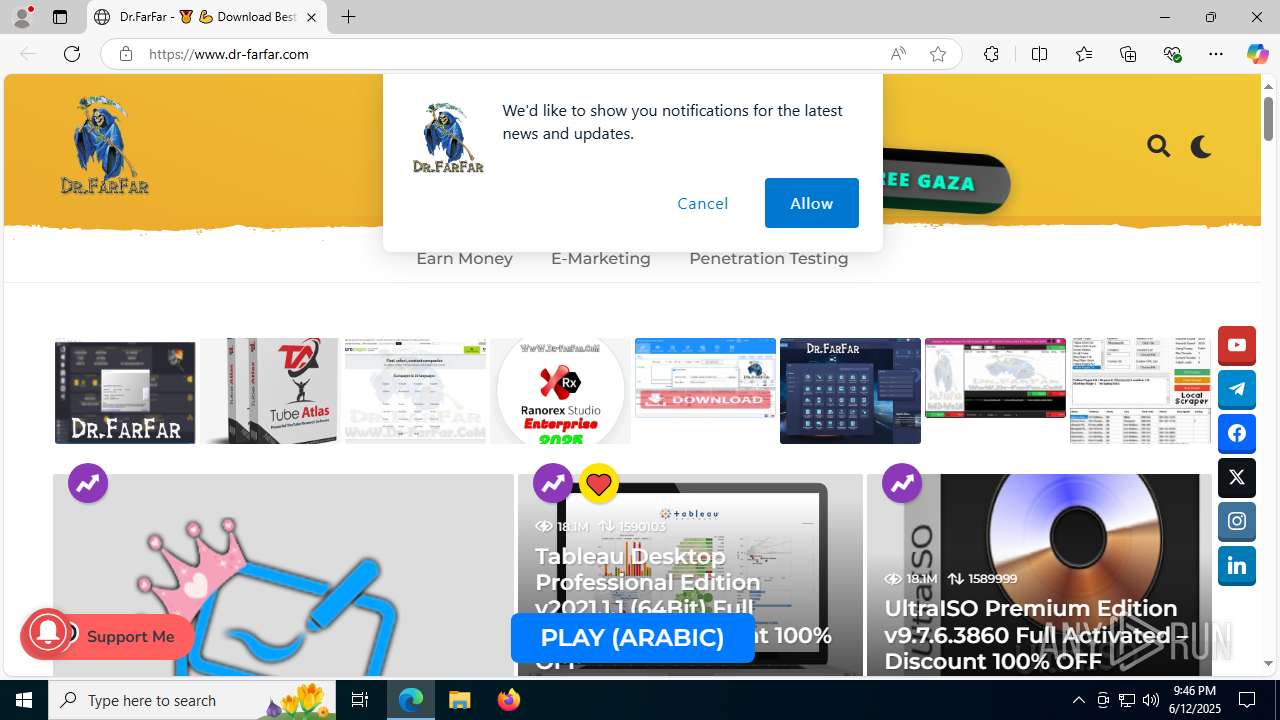This screenshot has height=720, width=1280.
Task: Open the volume control in system tray
Action: [x=1151, y=700]
